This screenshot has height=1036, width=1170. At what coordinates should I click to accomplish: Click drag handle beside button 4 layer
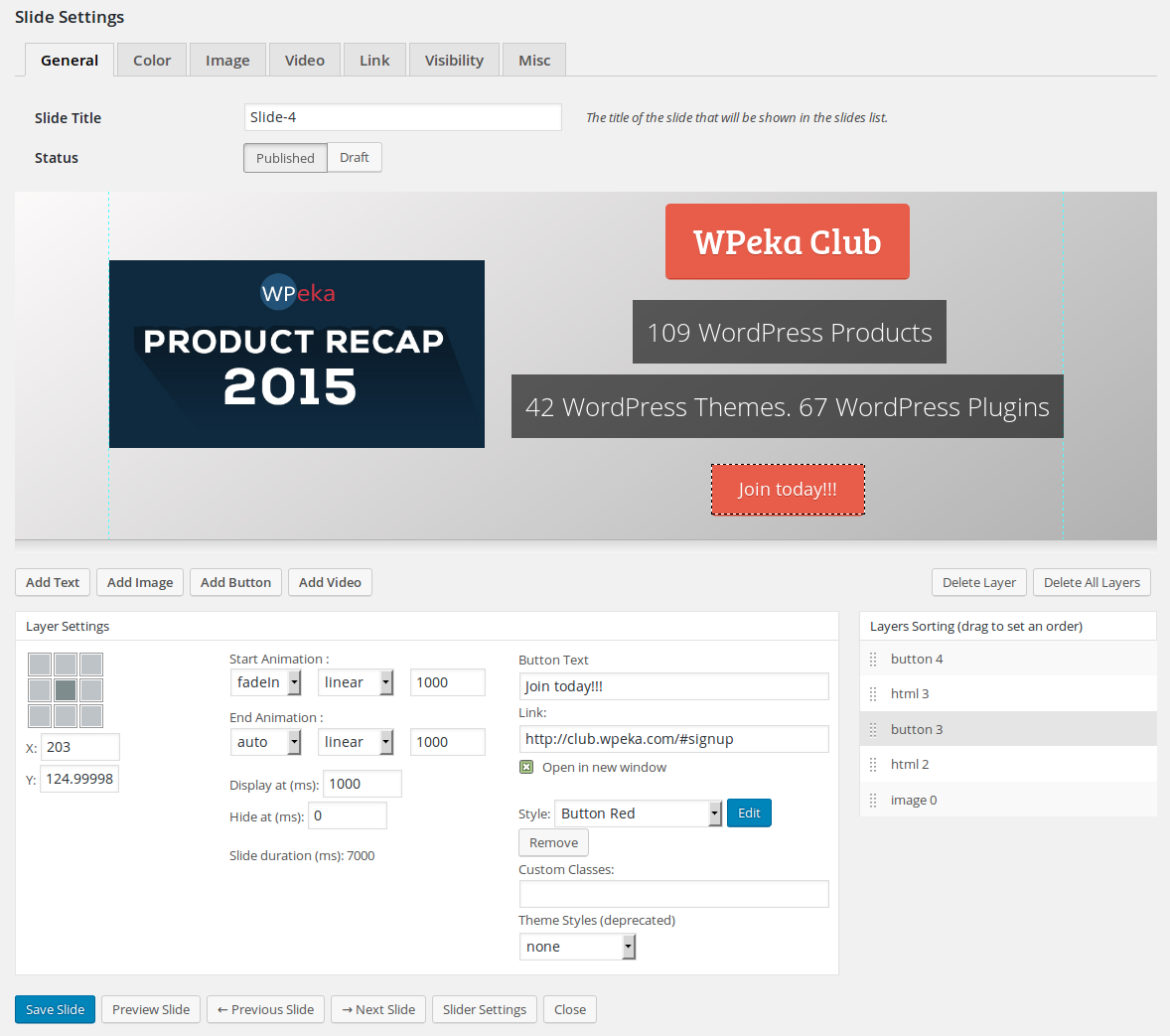tap(873, 660)
